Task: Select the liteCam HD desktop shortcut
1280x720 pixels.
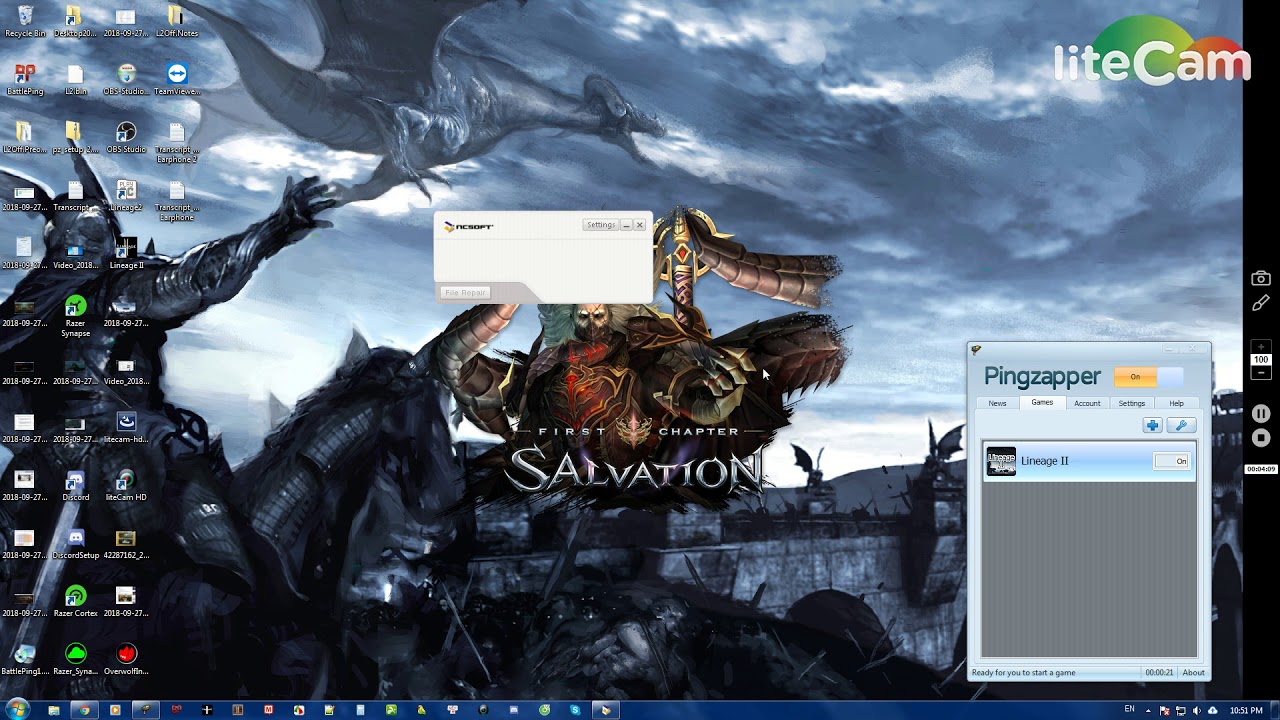Action: tap(126, 486)
